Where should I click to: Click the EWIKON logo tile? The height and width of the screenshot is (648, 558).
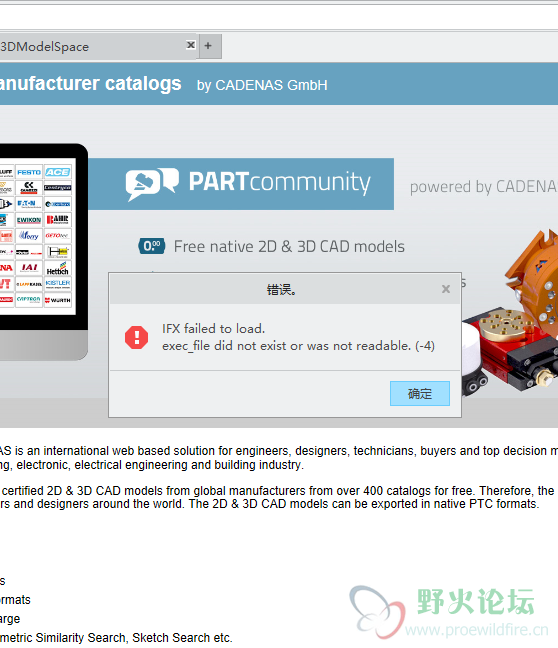coord(29,220)
